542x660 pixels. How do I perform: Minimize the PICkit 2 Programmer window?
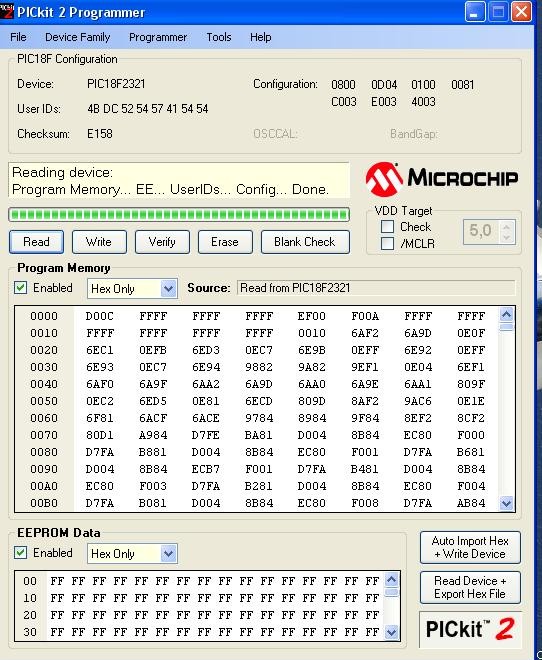[x=475, y=11]
